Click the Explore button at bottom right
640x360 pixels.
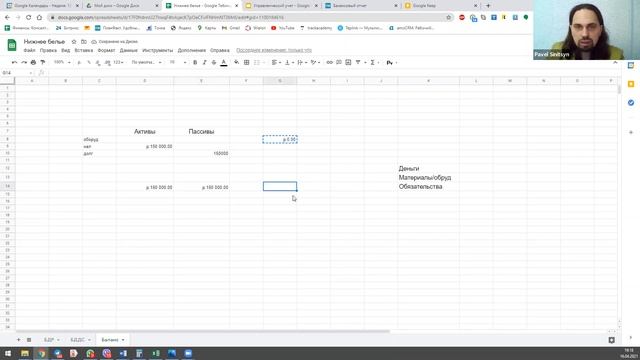click(x=611, y=340)
